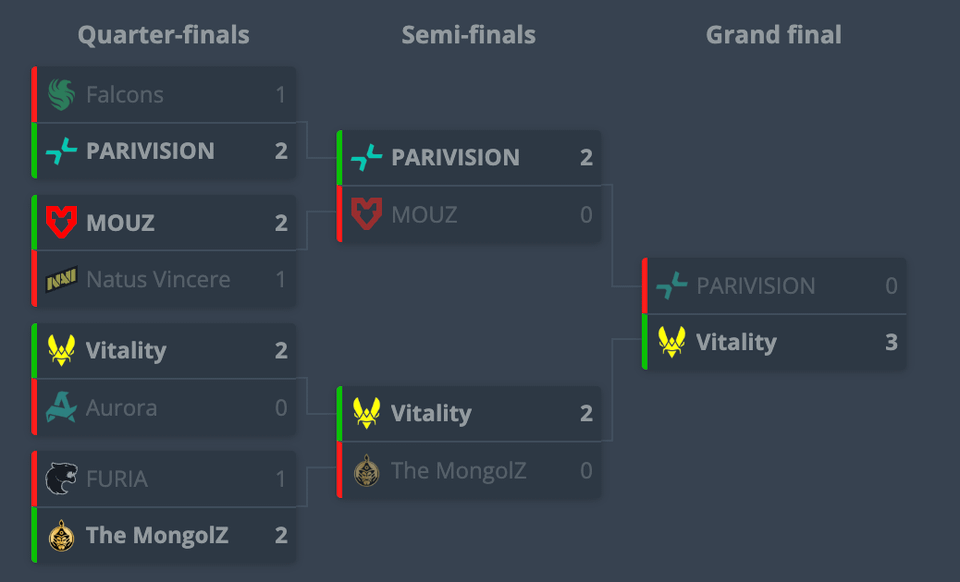Click the MOUZ logo in semi-finals

pos(366,214)
